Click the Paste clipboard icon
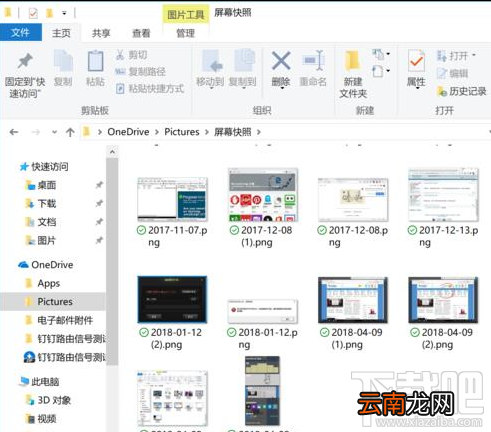Viewport: 491px width, 432px height. 95,61
